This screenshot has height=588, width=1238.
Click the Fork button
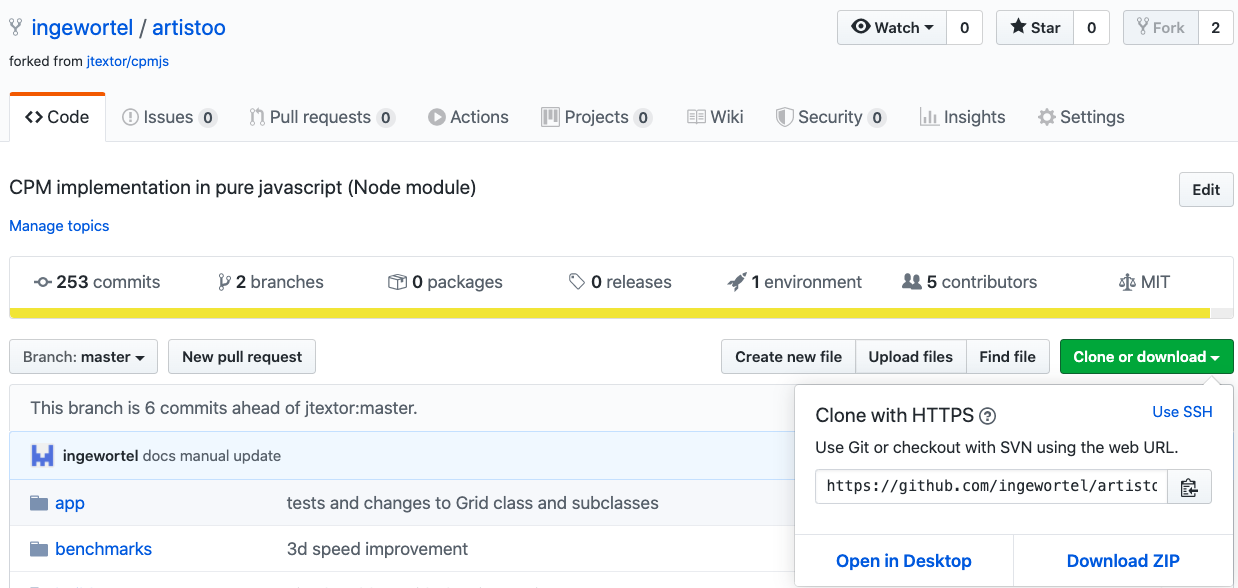(x=1160, y=28)
